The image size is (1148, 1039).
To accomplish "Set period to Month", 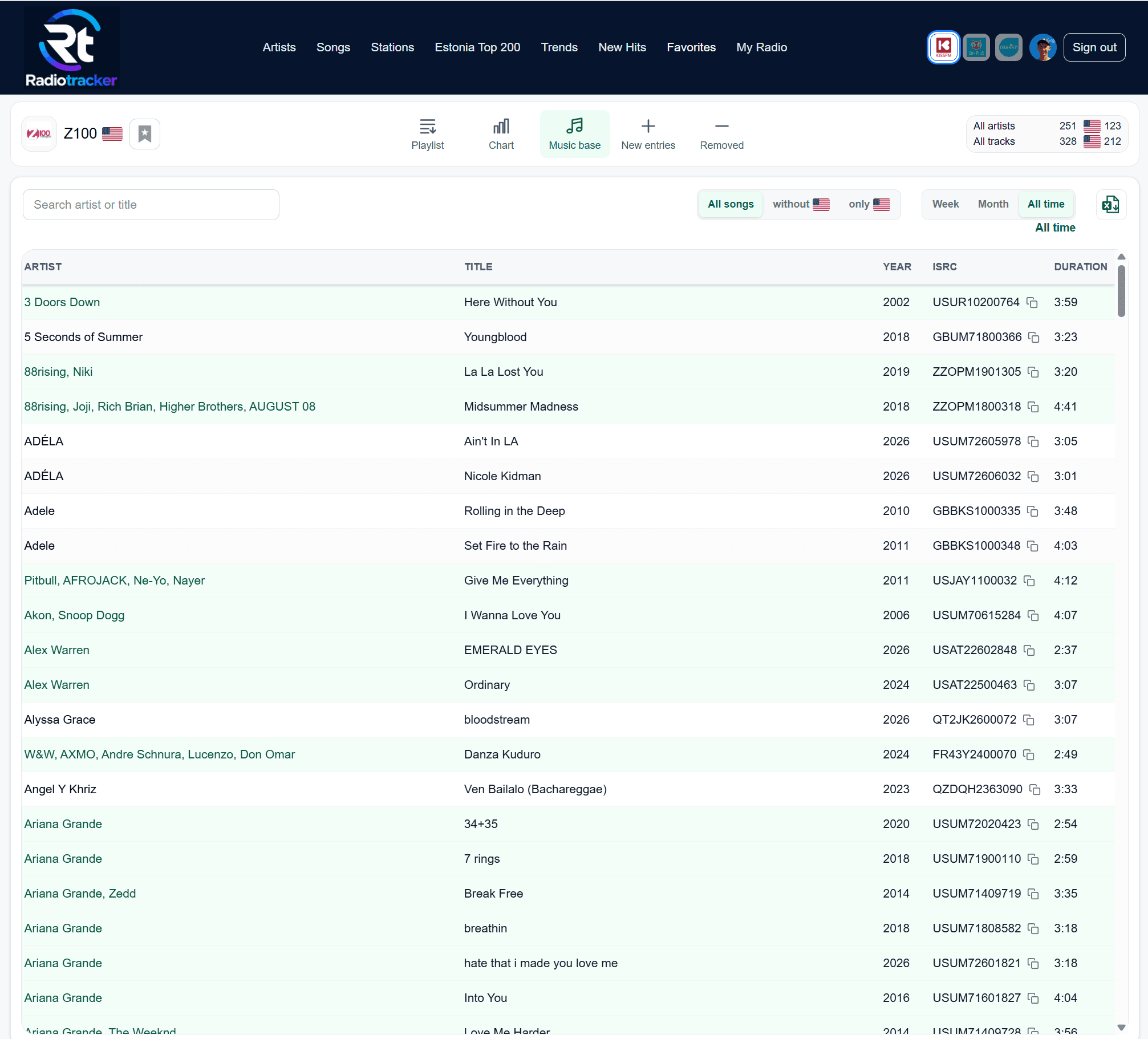I will (993, 204).
